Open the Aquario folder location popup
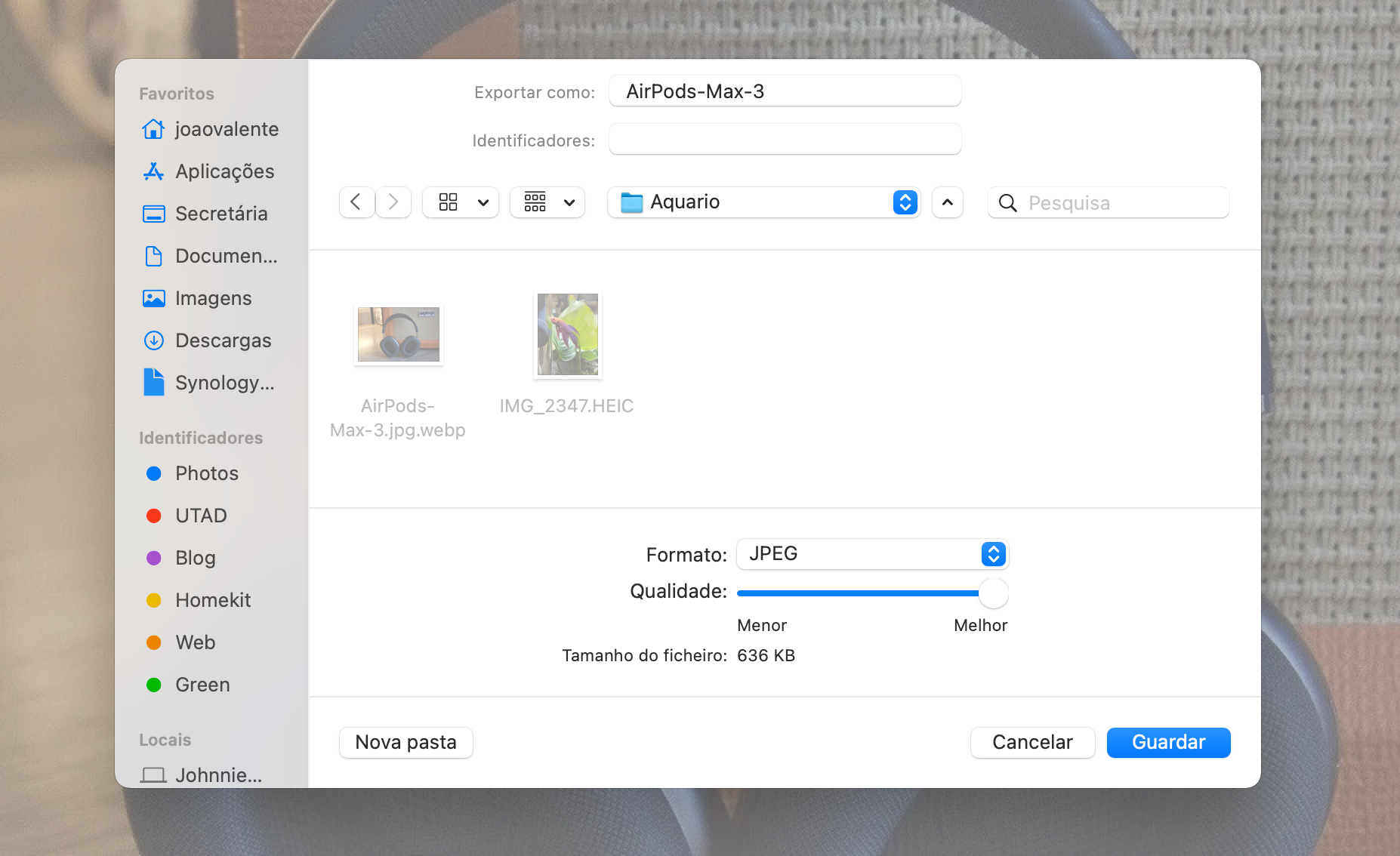Viewport: 1400px width, 856px height. click(x=763, y=202)
